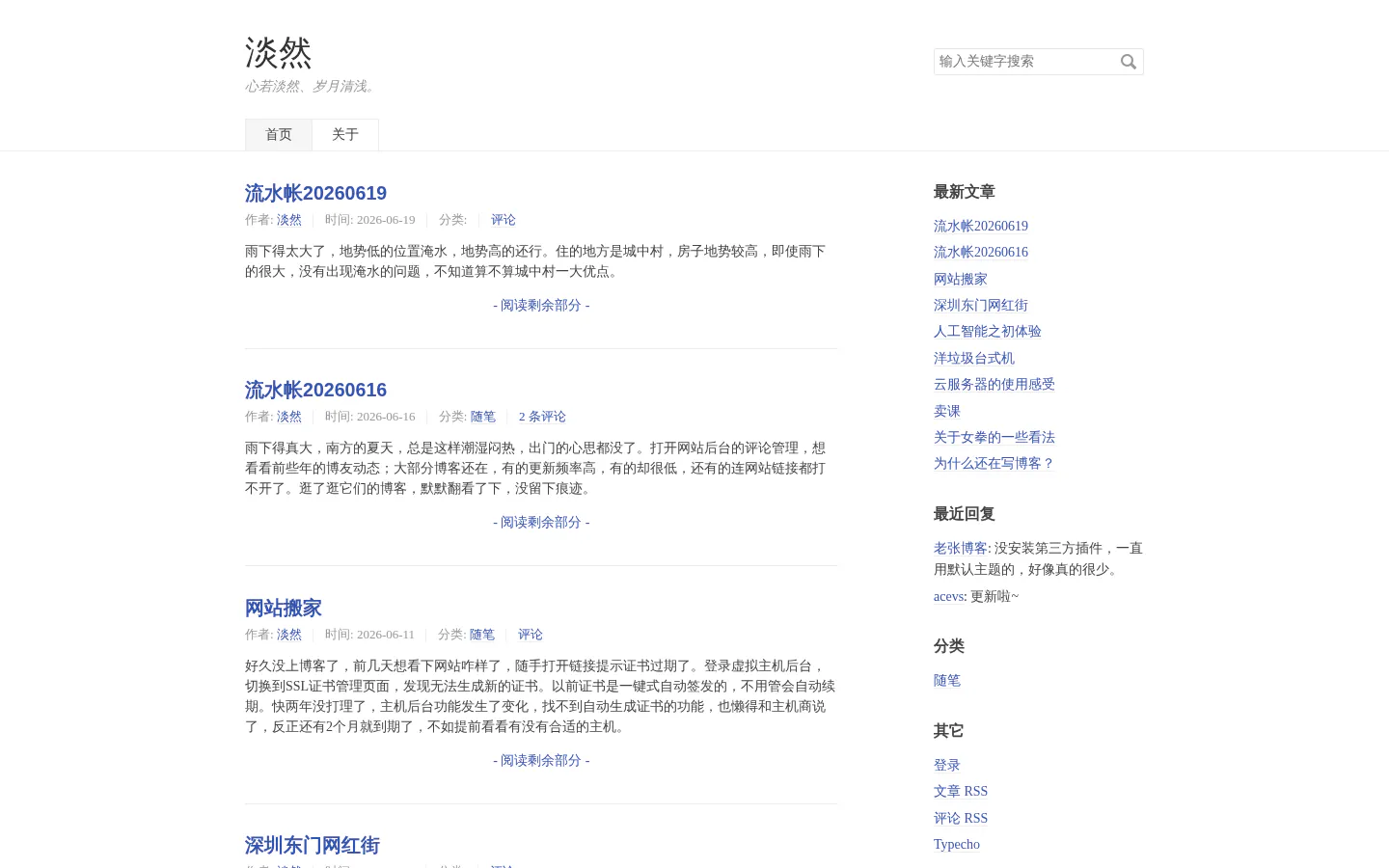The image size is (1389, 868).
Task: Open sidebar post 洋垃圾台式机
Action: [x=974, y=359]
